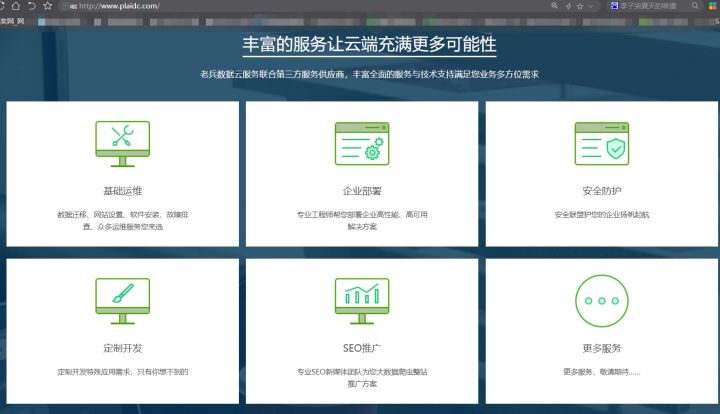Click the description under 安全防护
The height and width of the screenshot is (414, 720).
pos(602,214)
